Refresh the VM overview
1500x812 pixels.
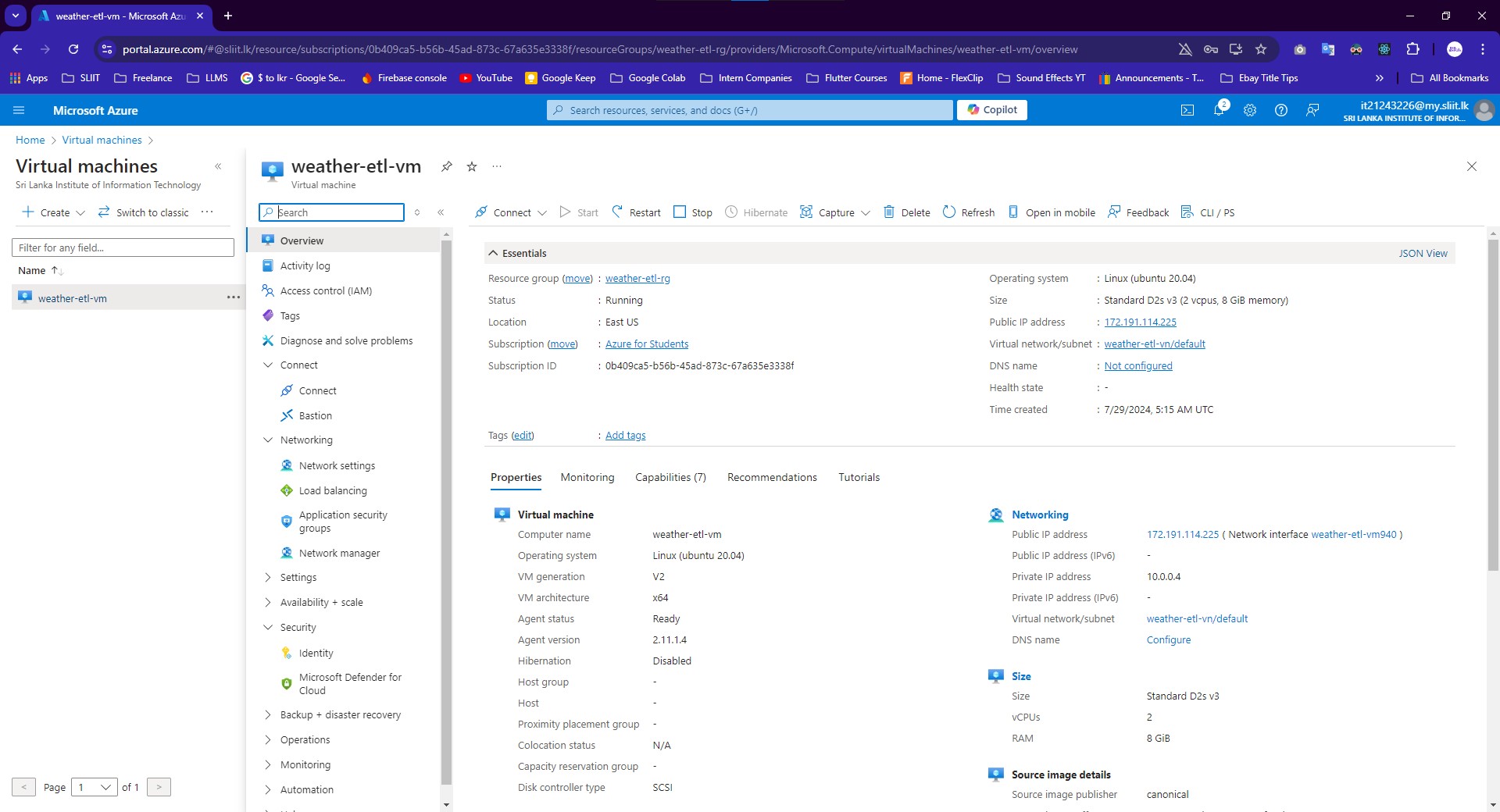pyautogui.click(x=969, y=212)
